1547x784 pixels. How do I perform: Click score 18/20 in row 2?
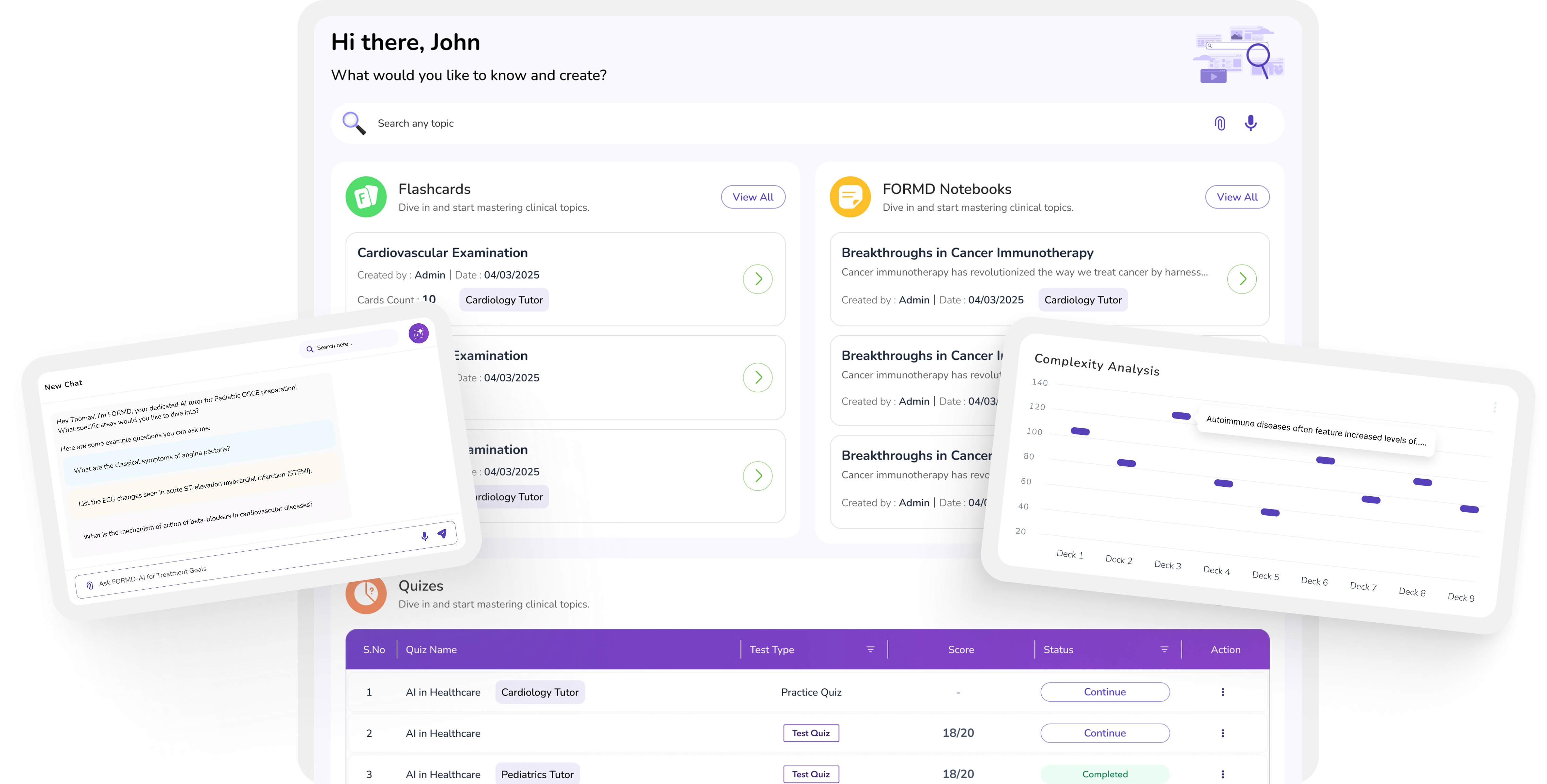point(958,733)
